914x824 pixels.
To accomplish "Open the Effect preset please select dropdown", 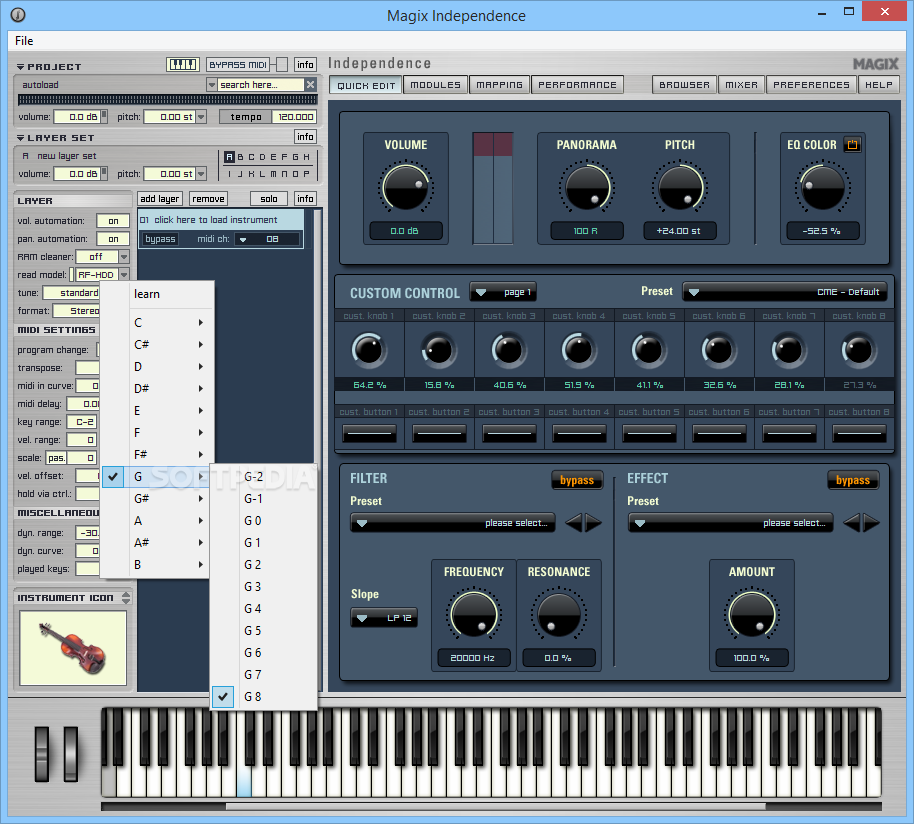I will point(730,523).
